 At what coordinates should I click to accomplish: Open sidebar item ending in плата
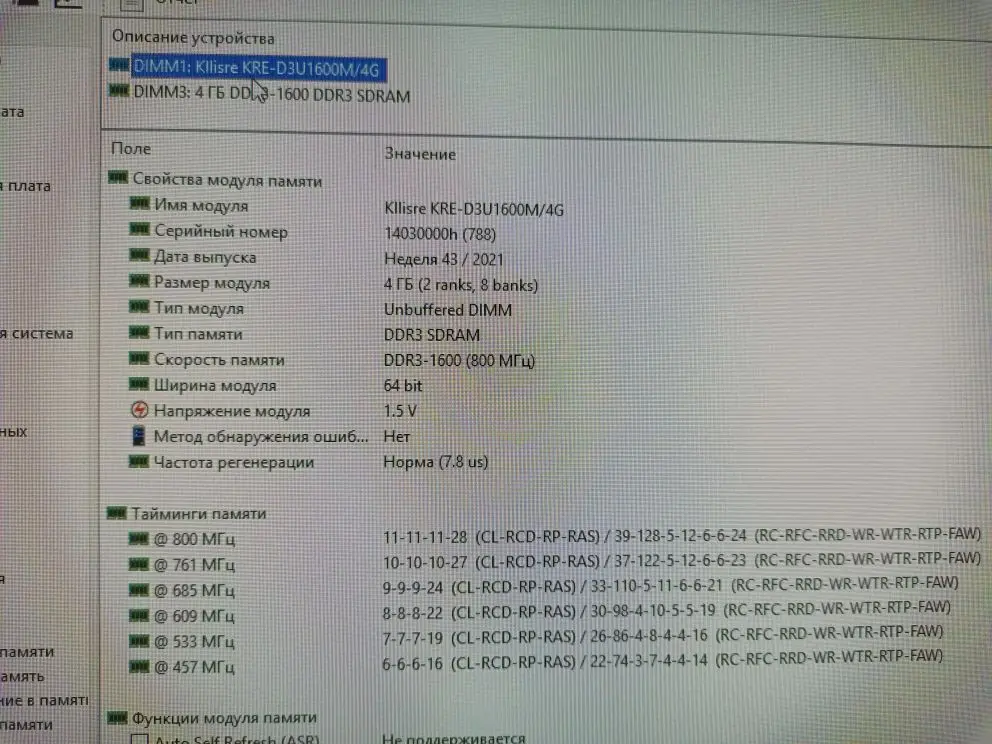pyautogui.click(x=25, y=186)
